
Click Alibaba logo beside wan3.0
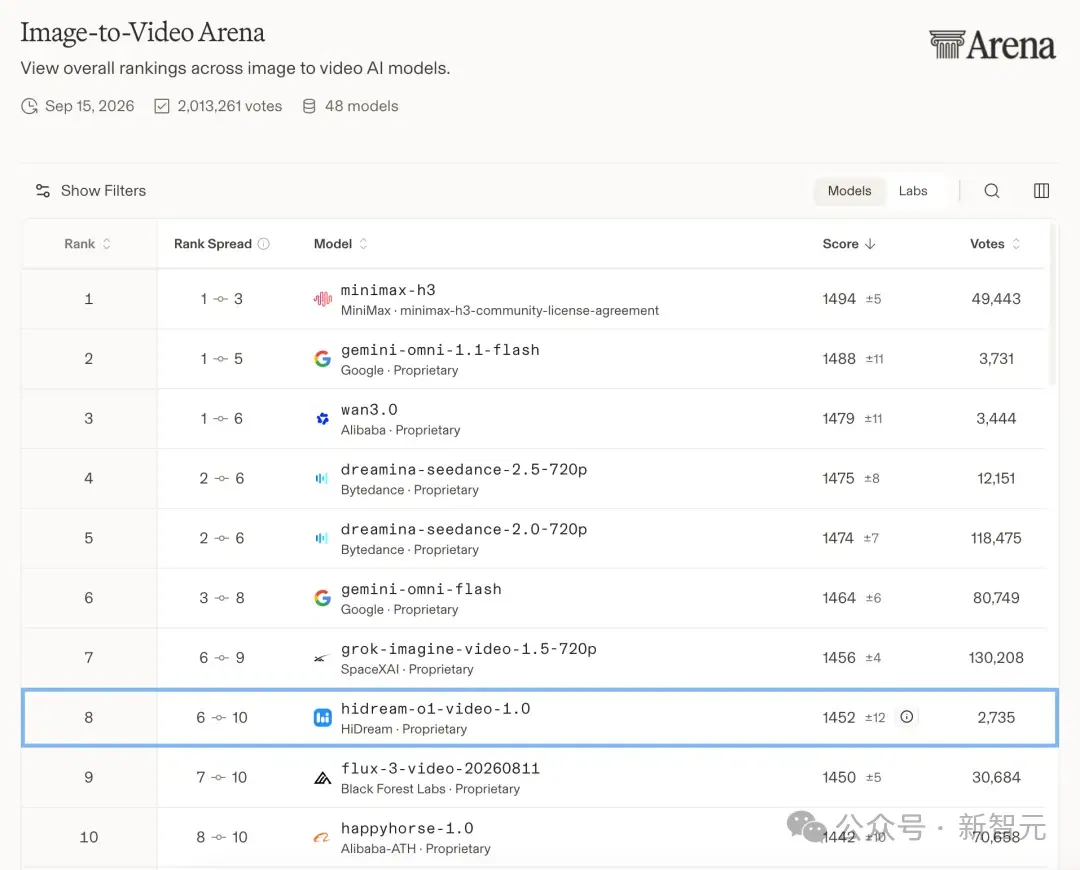coord(322,418)
